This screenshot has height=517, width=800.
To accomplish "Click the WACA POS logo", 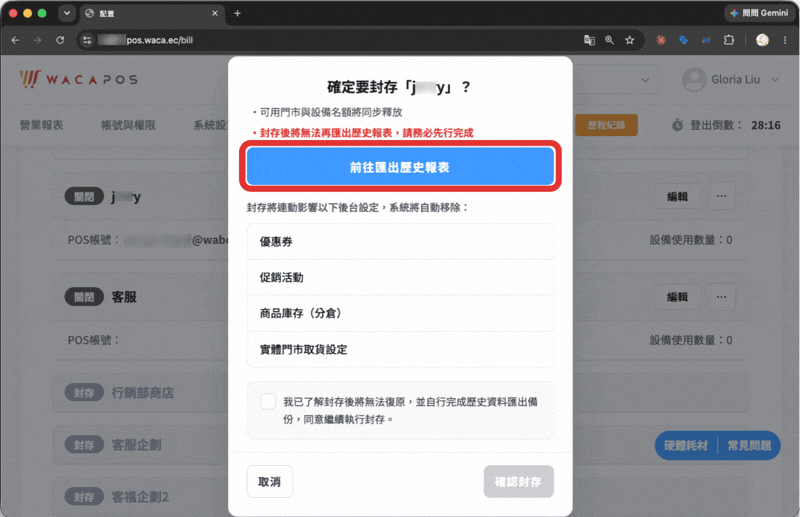I will 79,79.
